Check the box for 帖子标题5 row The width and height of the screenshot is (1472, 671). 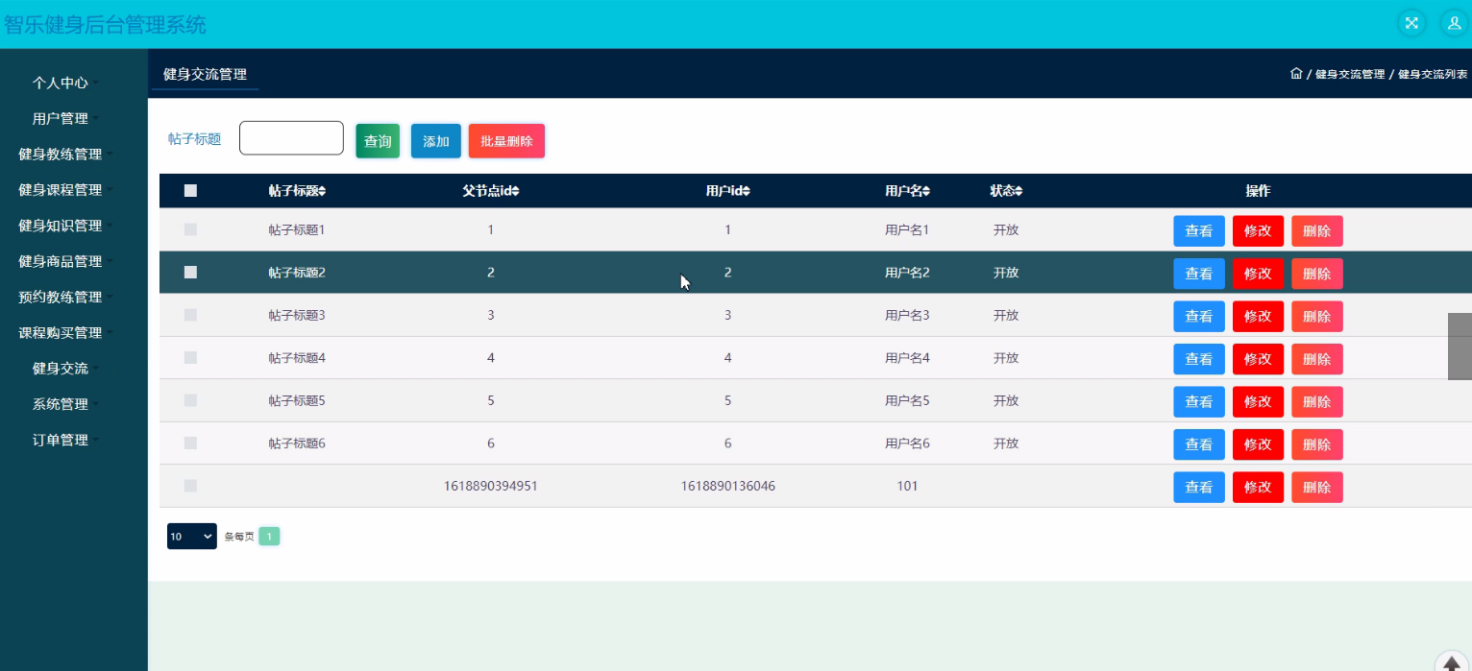tap(191, 400)
